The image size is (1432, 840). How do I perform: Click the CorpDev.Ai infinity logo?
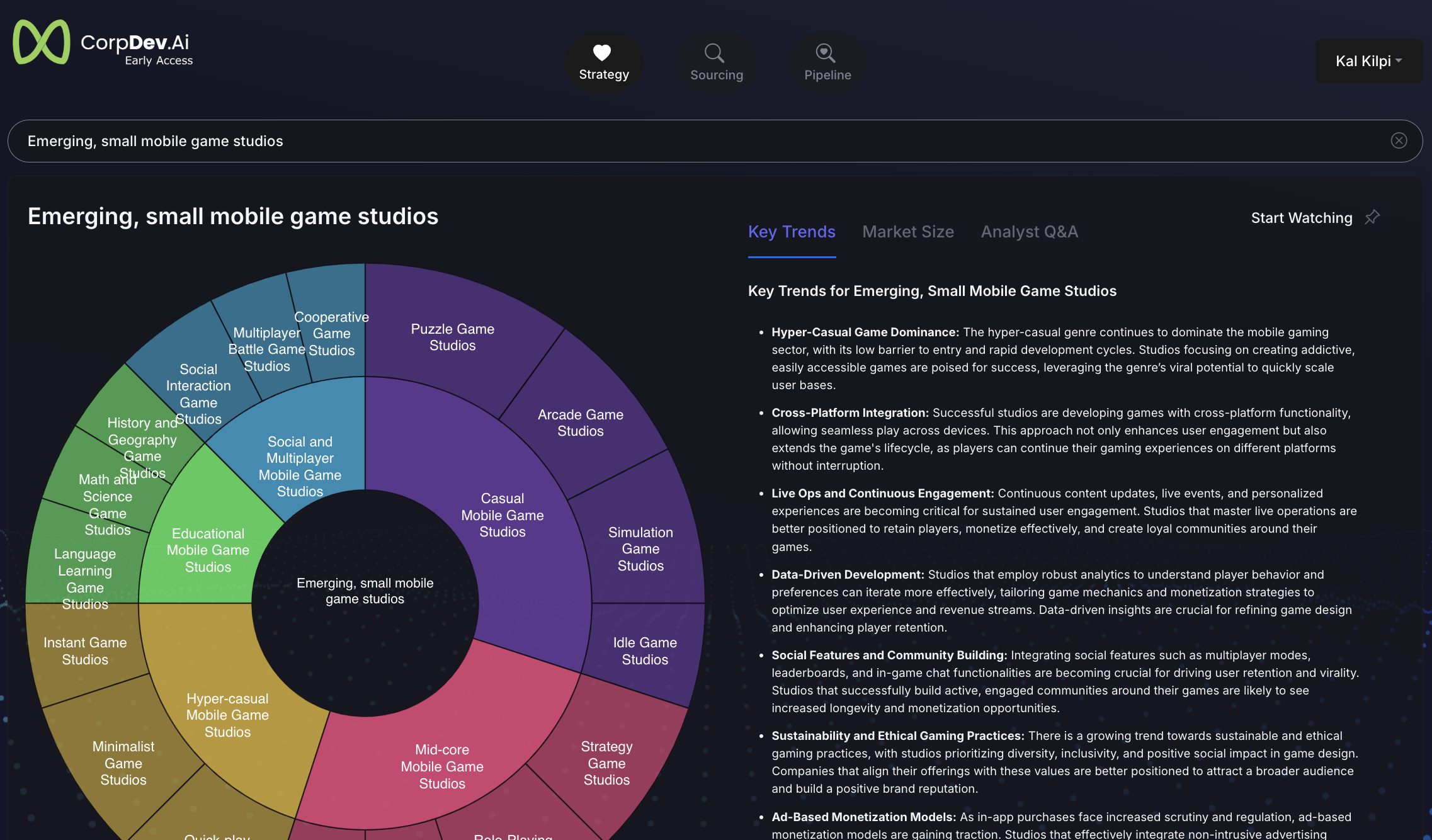point(42,42)
